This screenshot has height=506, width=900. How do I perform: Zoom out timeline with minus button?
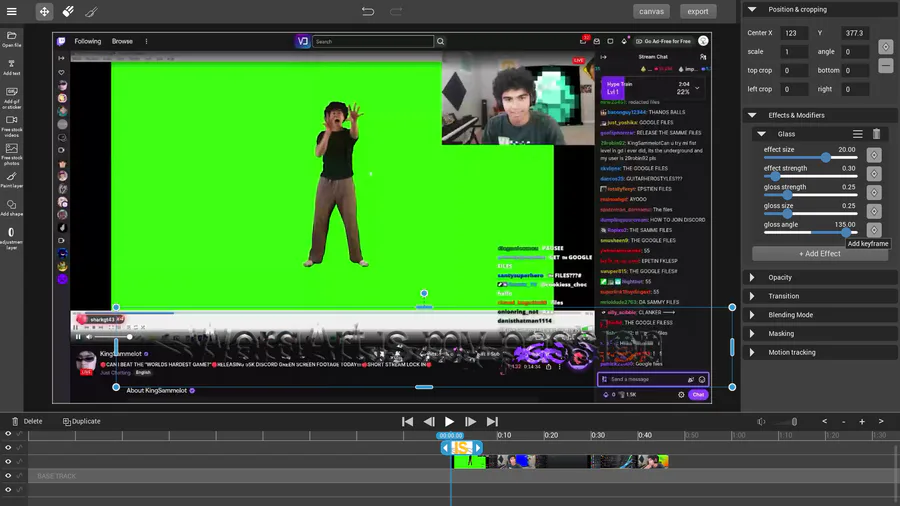[x=843, y=422]
